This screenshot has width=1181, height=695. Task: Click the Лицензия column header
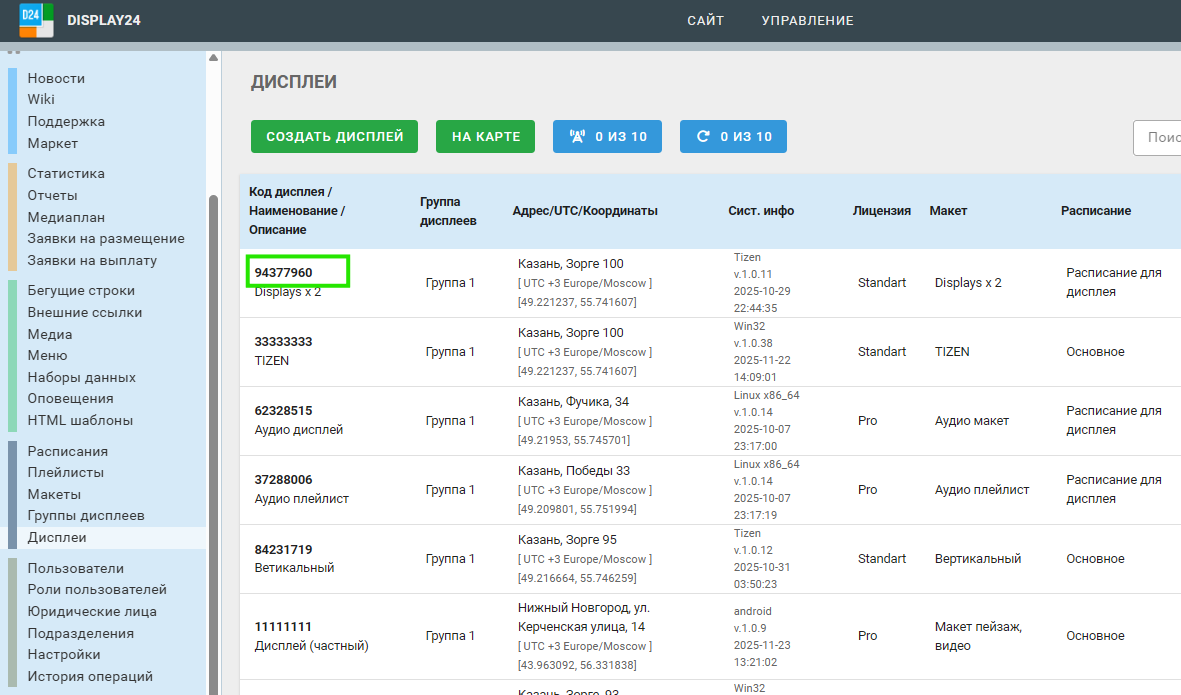(881, 211)
